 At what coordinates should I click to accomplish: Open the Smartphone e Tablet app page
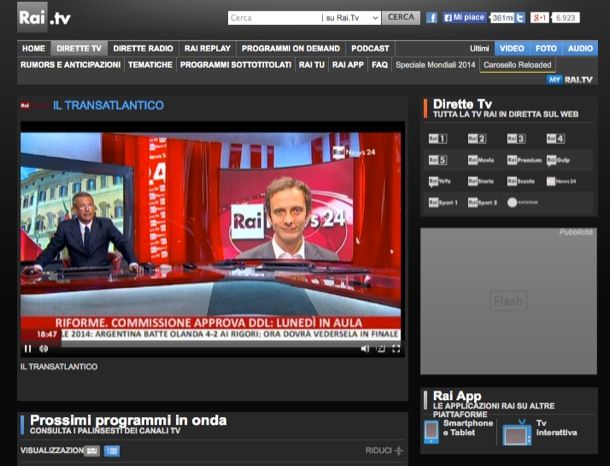pyautogui.click(x=459, y=431)
